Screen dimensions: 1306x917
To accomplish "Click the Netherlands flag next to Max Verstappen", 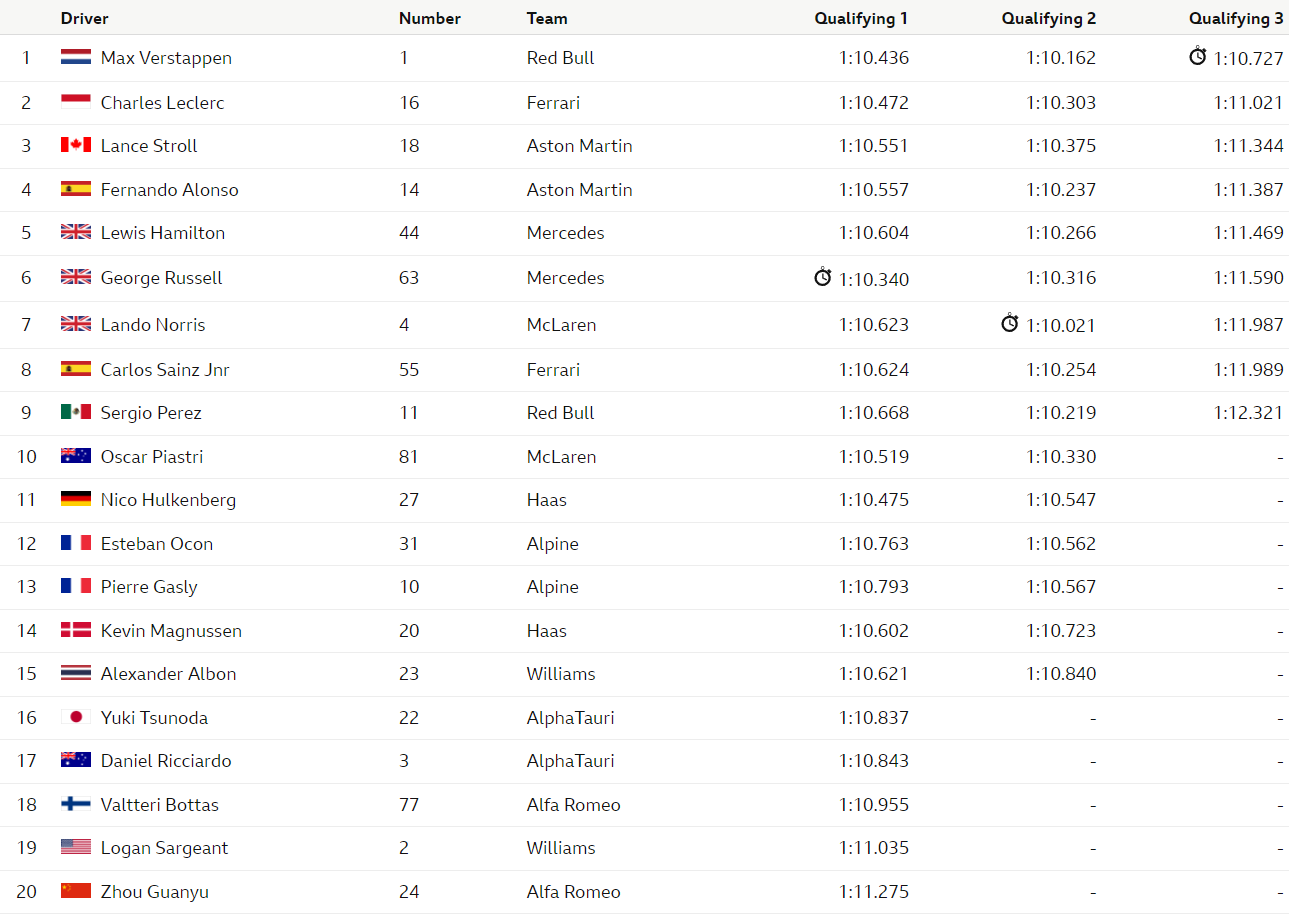I will (76, 57).
